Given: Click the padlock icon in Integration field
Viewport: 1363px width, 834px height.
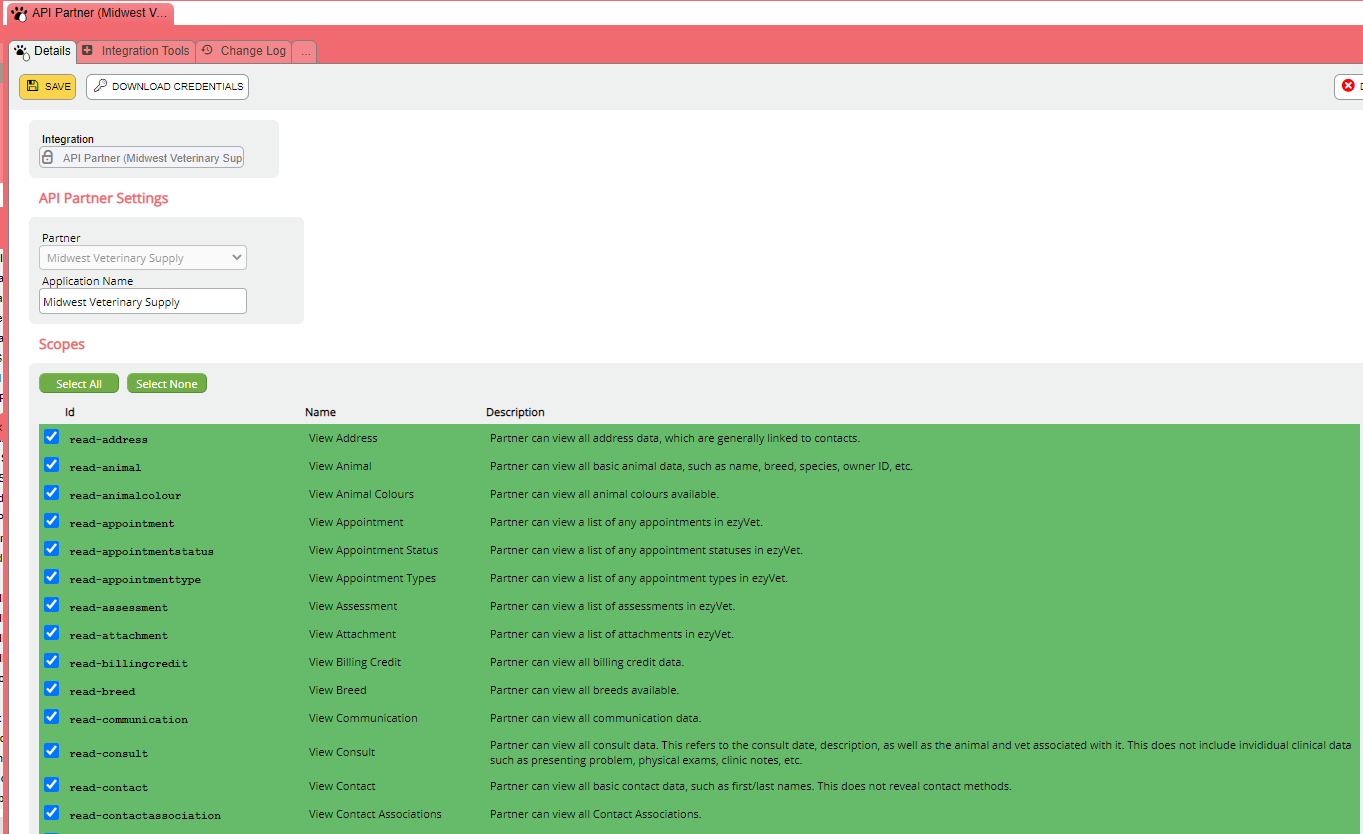Looking at the screenshot, I should coord(47,158).
